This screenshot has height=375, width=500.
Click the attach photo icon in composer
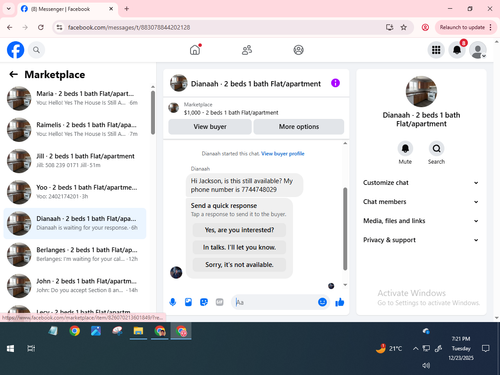[188, 302]
